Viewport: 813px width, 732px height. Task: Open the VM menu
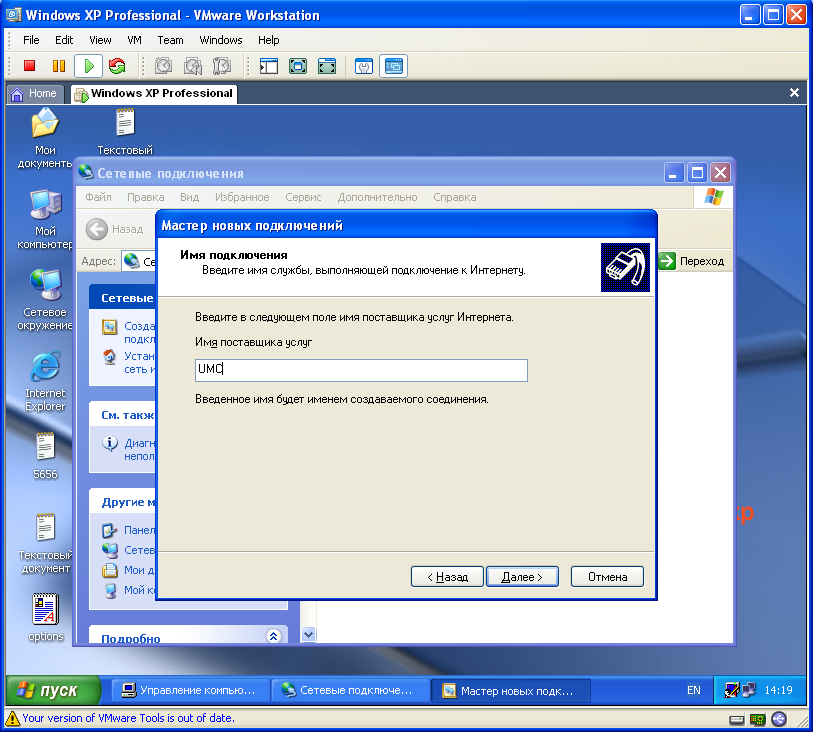(134, 40)
